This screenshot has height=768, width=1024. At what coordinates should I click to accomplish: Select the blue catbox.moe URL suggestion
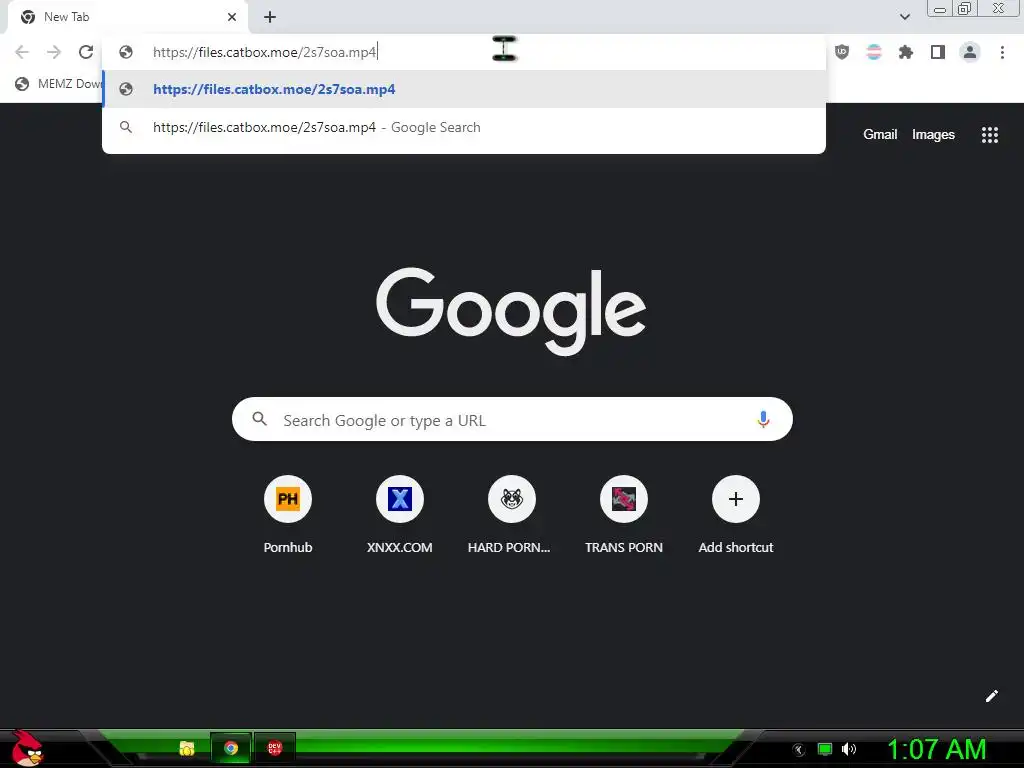point(464,89)
